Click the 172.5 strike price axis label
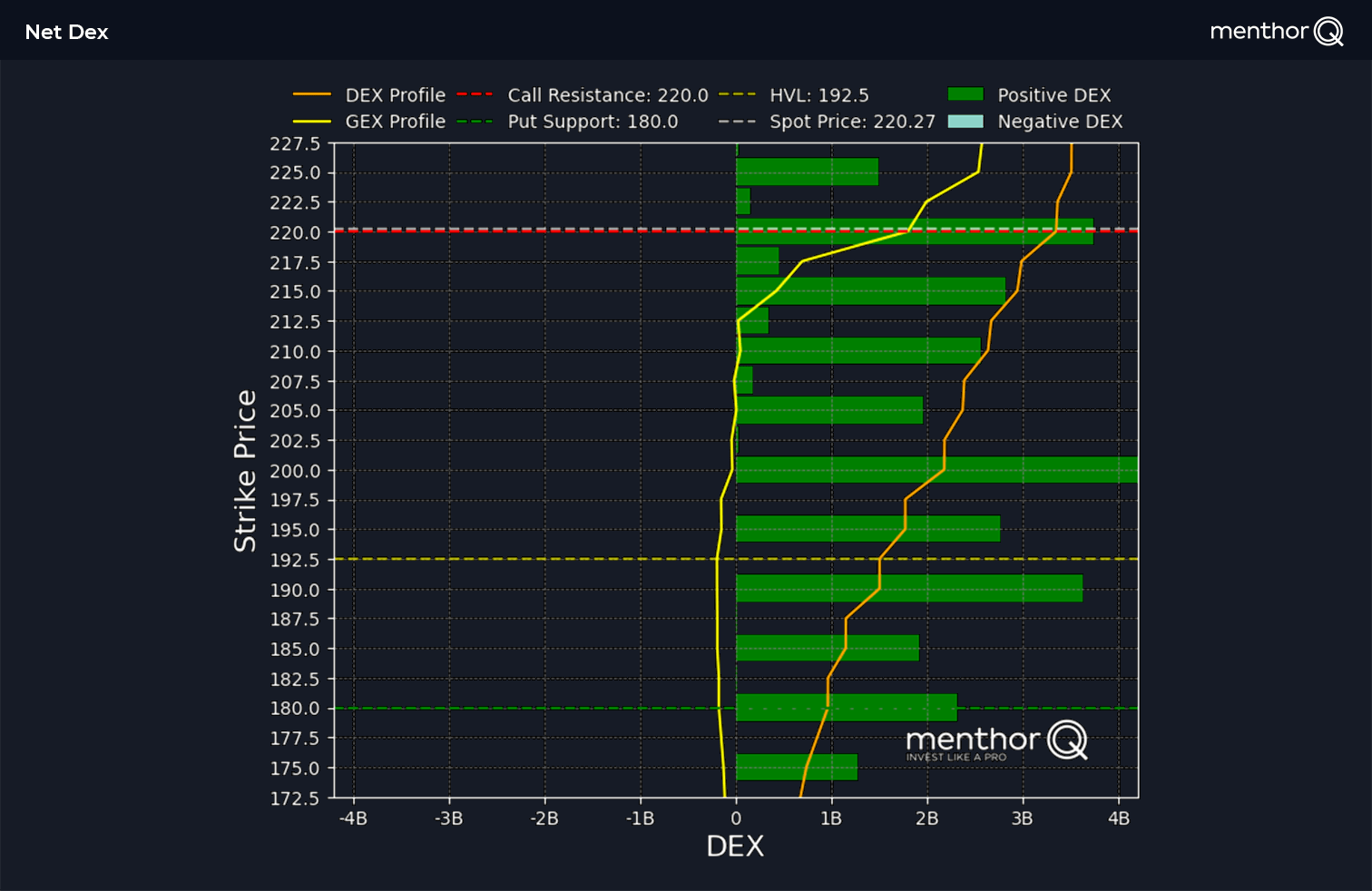1372x891 pixels. (x=295, y=798)
